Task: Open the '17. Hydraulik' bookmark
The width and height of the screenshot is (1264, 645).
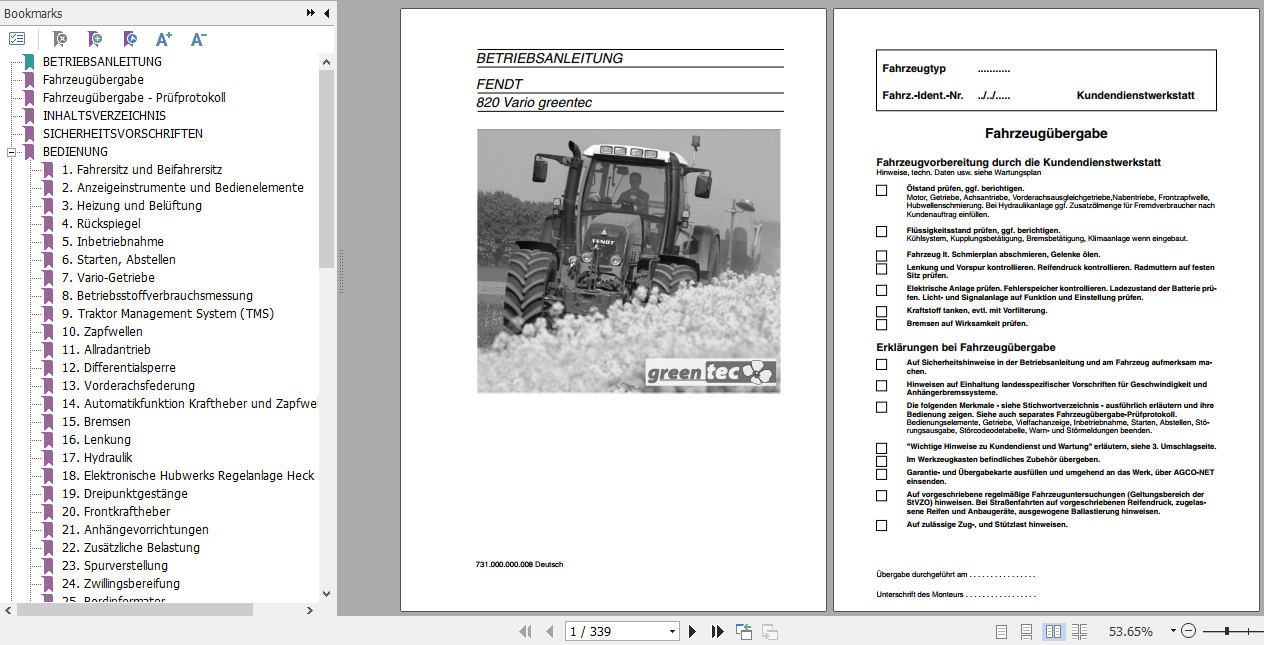Action: 97,457
